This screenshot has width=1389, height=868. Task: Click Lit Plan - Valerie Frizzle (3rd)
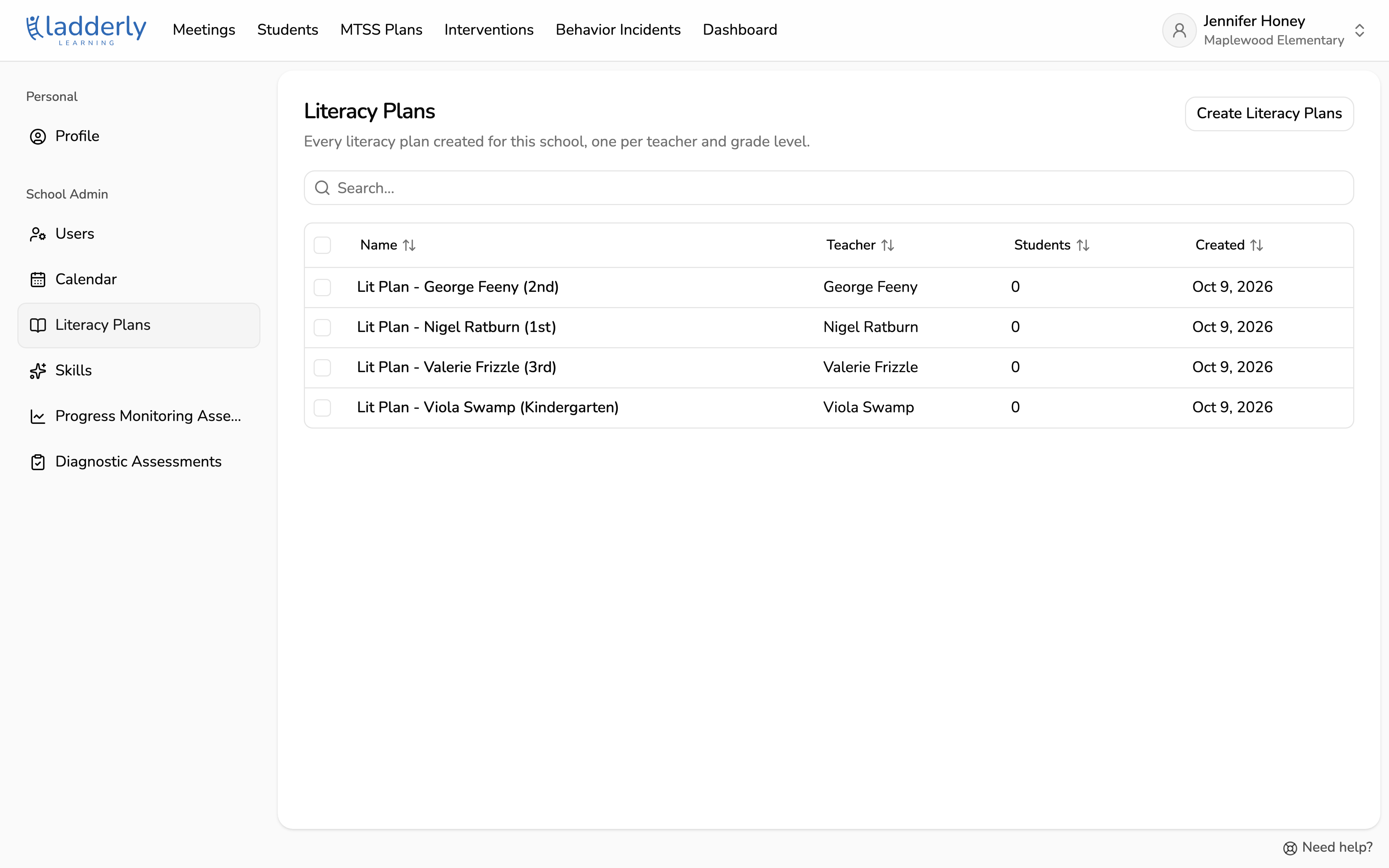(456, 367)
